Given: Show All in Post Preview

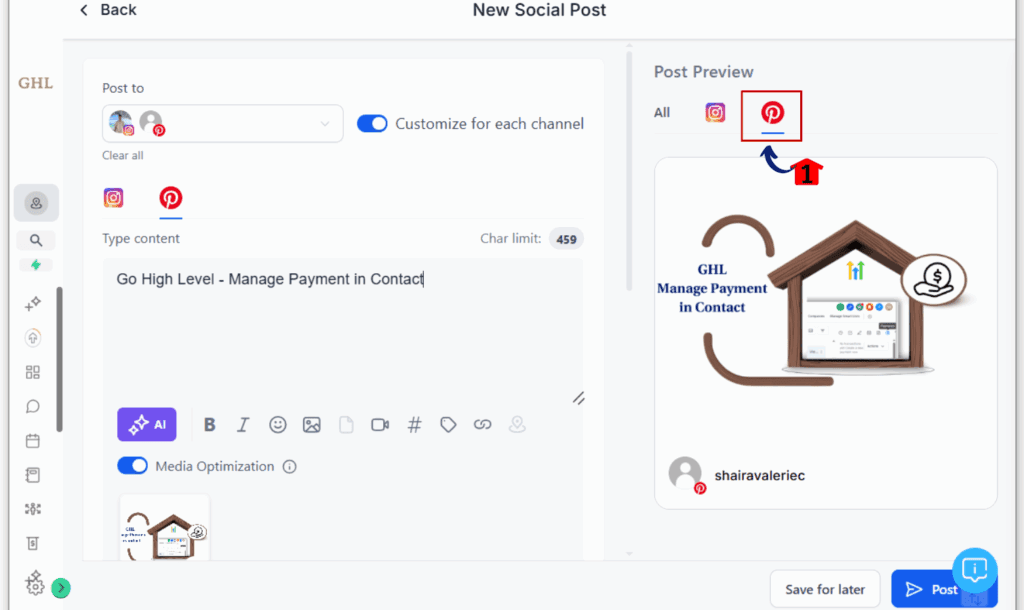Looking at the screenshot, I should point(662,112).
